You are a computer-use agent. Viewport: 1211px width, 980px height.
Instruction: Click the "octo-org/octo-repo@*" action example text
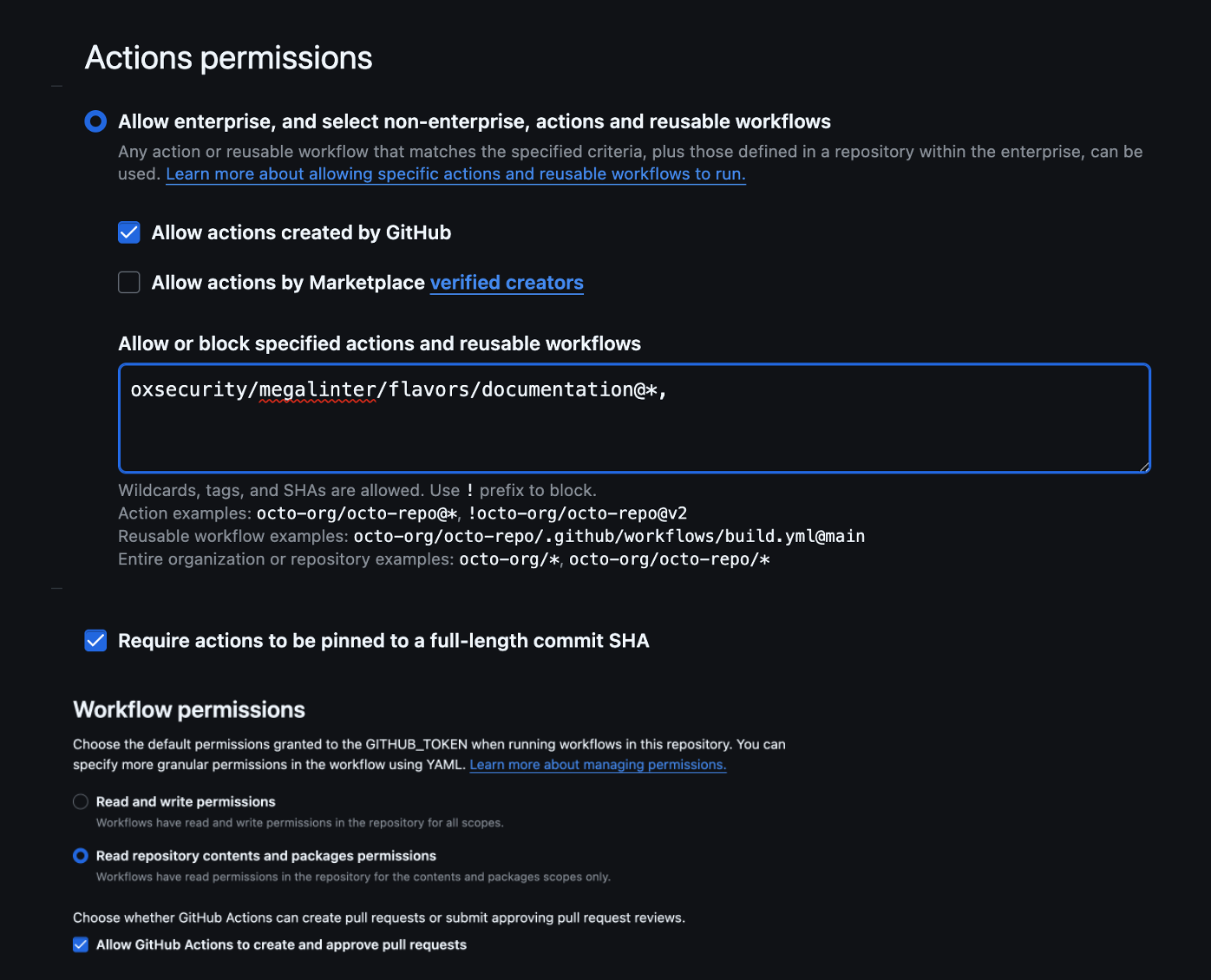coord(357,513)
